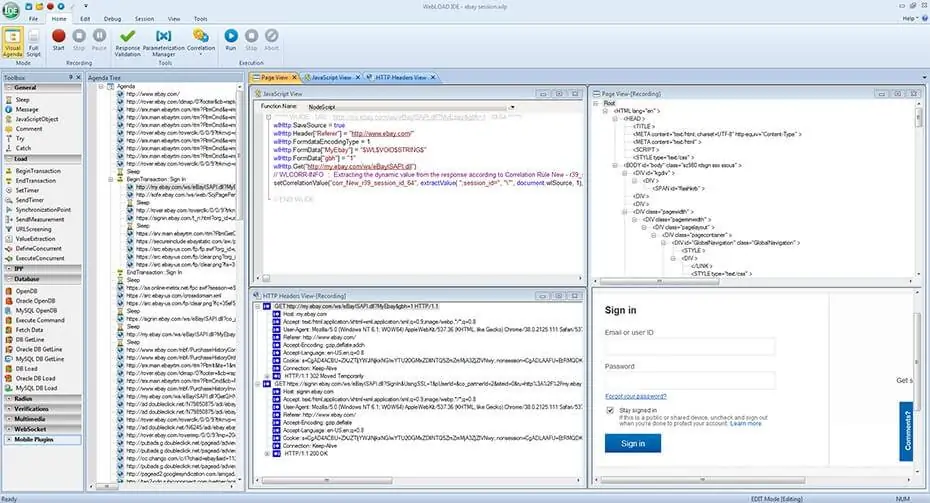Select the EndTransaction toolbox item
The height and width of the screenshot is (503, 930).
click(36, 180)
